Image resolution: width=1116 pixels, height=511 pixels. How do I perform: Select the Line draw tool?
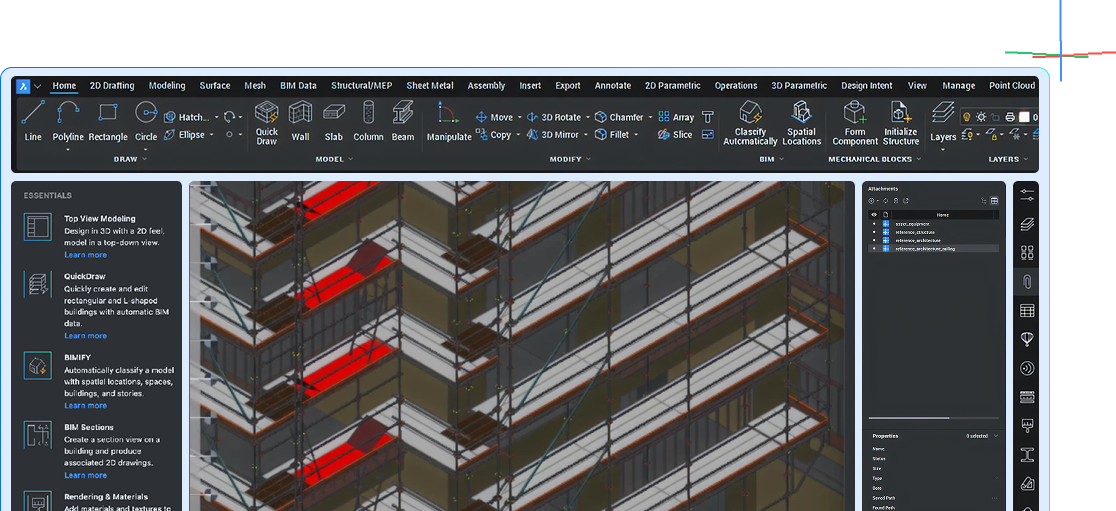pos(33,121)
